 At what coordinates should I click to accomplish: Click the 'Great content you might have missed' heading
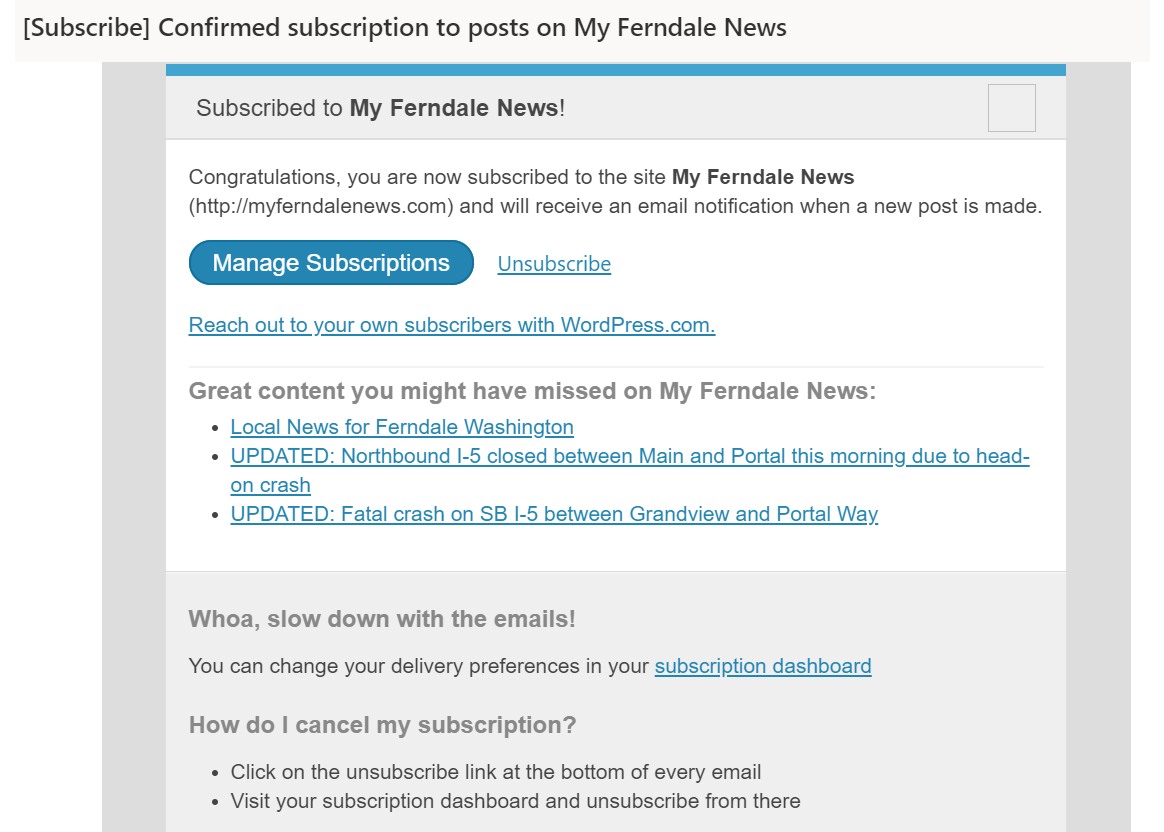tap(533, 391)
